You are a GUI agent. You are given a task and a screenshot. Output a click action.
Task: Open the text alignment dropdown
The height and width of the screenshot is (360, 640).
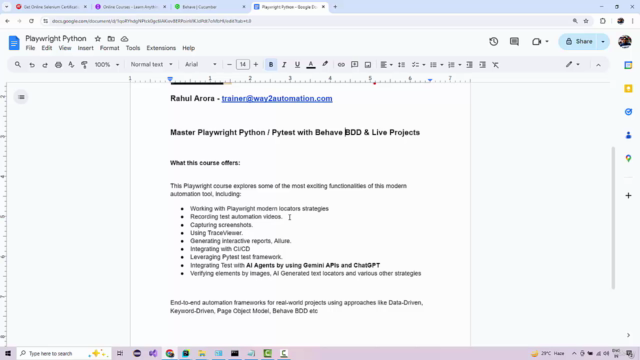point(386,64)
